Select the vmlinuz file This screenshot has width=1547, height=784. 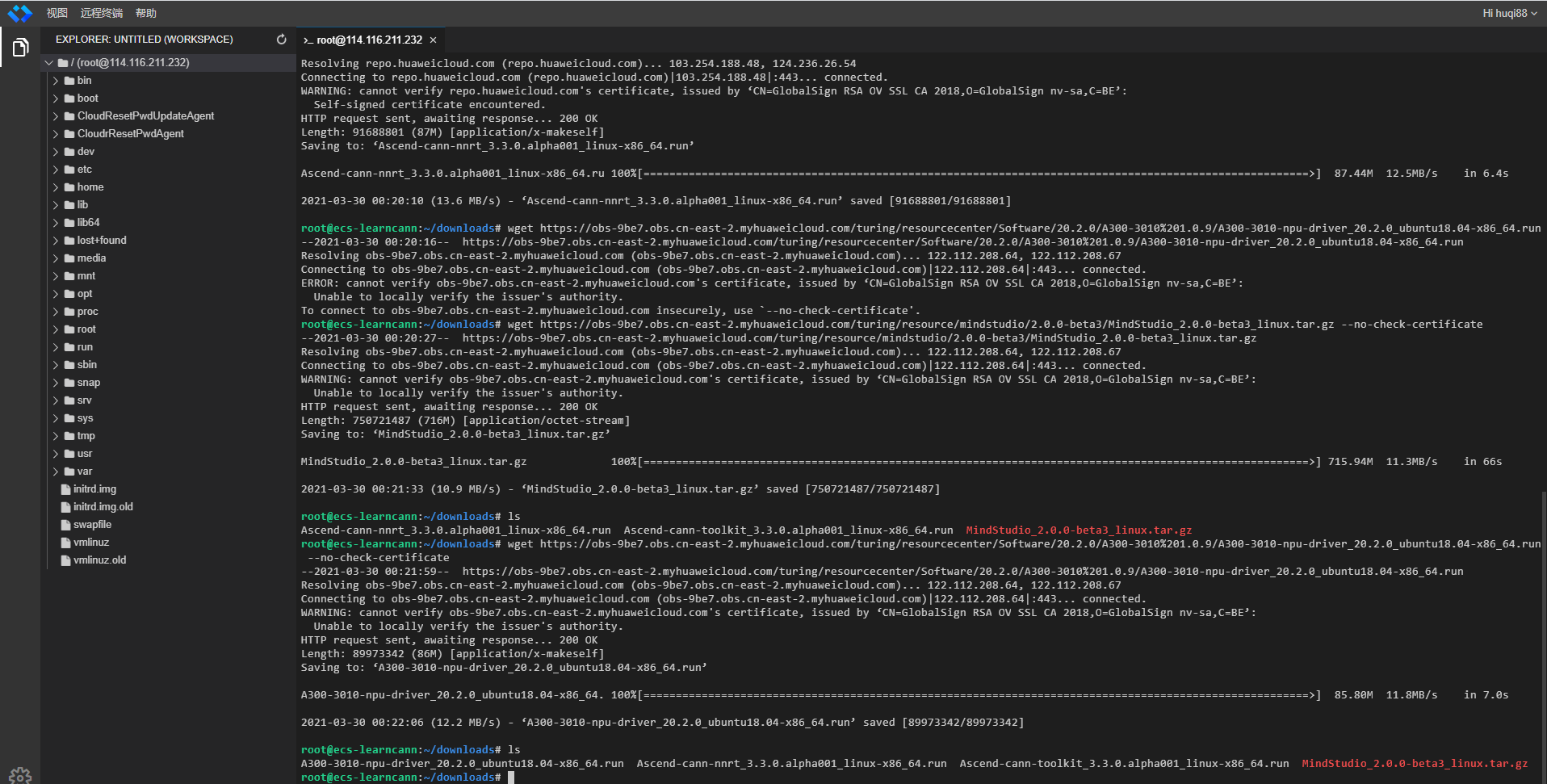(91, 543)
